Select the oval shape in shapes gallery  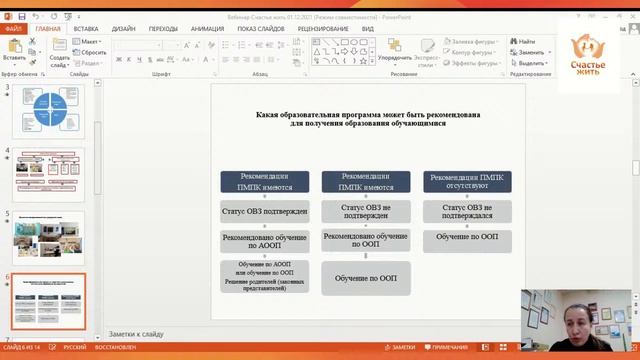click(x=354, y=42)
